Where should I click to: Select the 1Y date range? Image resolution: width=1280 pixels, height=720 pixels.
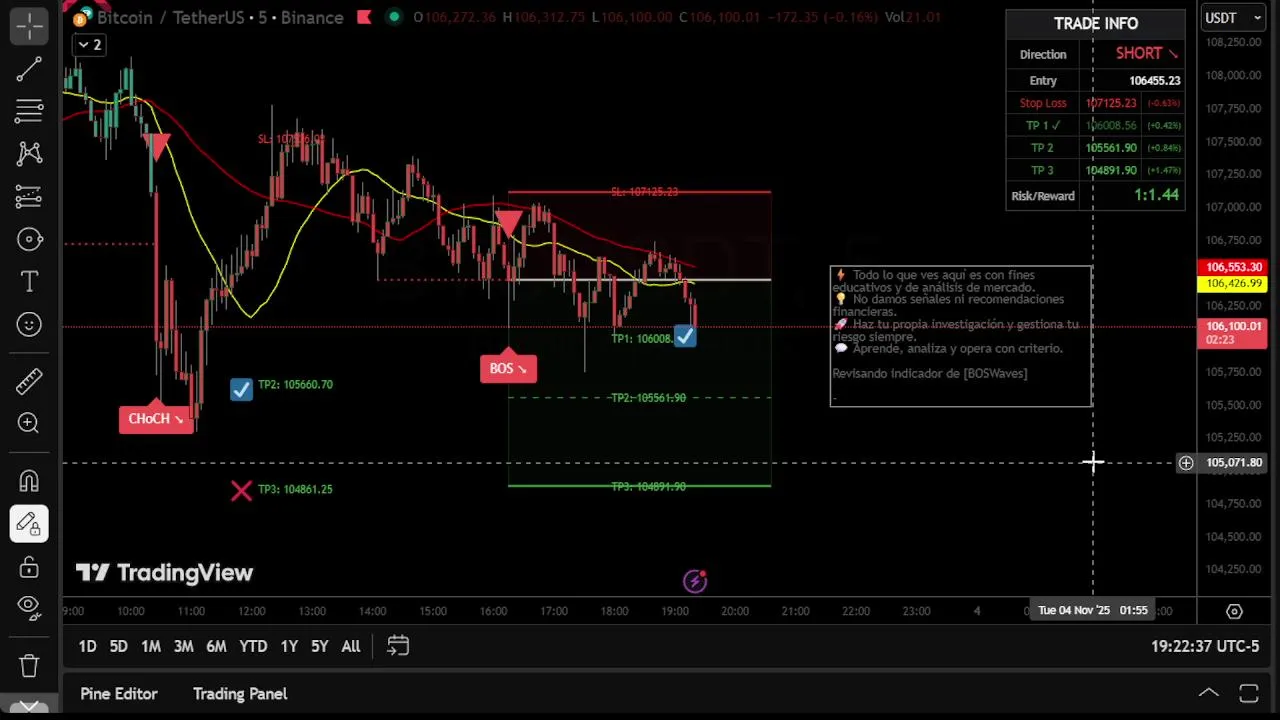point(289,646)
